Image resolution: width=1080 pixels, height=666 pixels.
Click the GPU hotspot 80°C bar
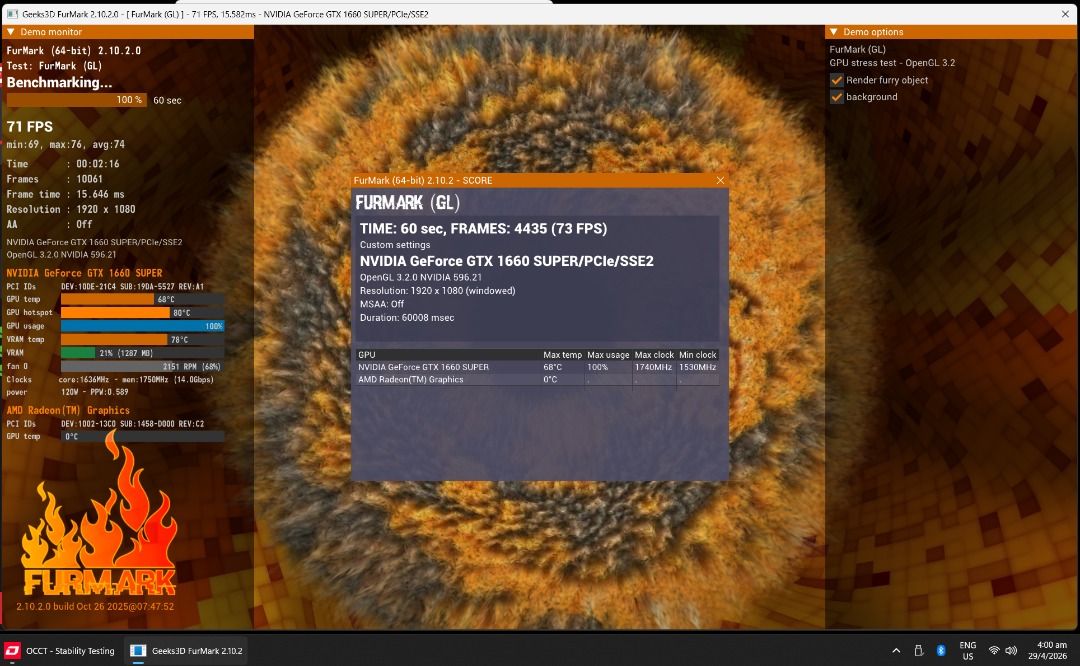[142, 313]
